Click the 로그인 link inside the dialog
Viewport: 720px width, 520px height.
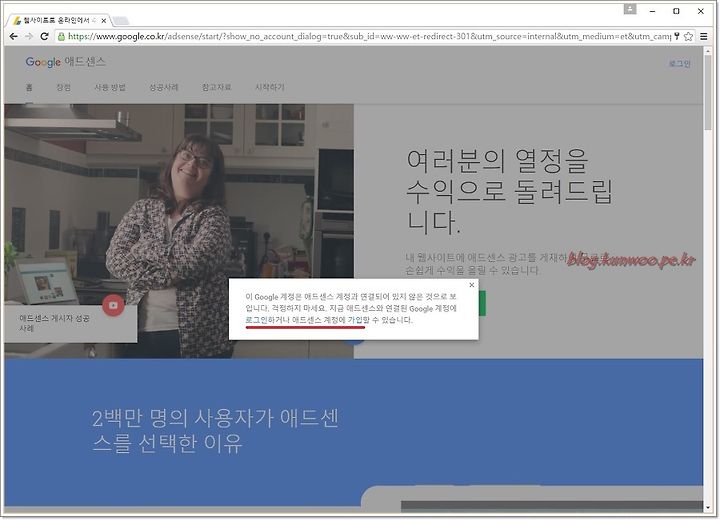point(256,320)
